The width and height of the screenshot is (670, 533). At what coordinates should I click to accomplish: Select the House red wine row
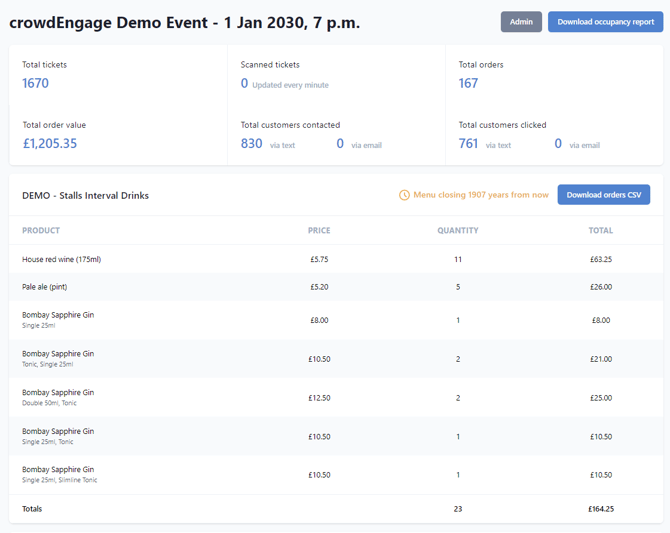pos(62,259)
